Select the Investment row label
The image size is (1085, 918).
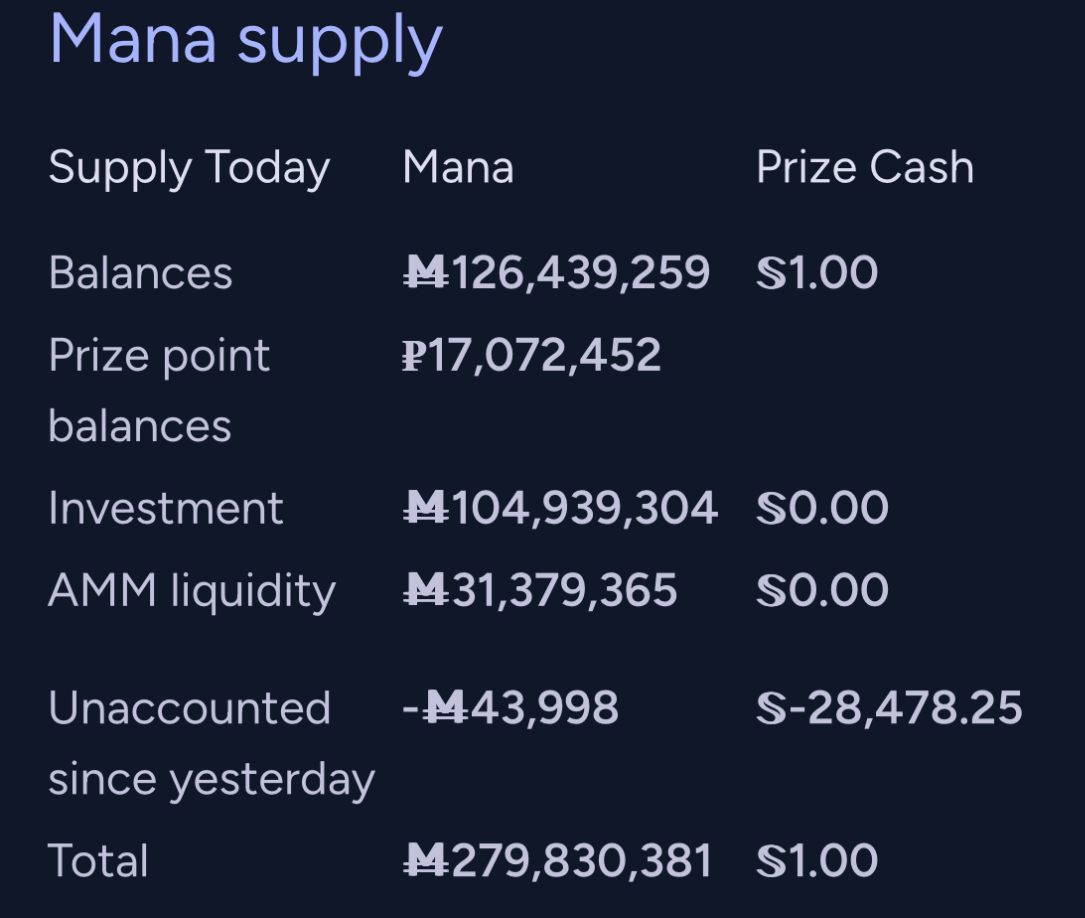pyautogui.click(x=166, y=508)
